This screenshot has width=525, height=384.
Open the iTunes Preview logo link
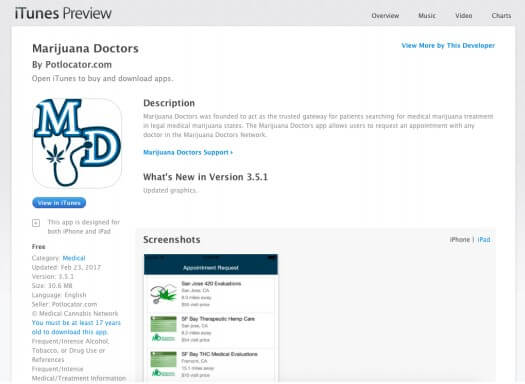click(63, 13)
